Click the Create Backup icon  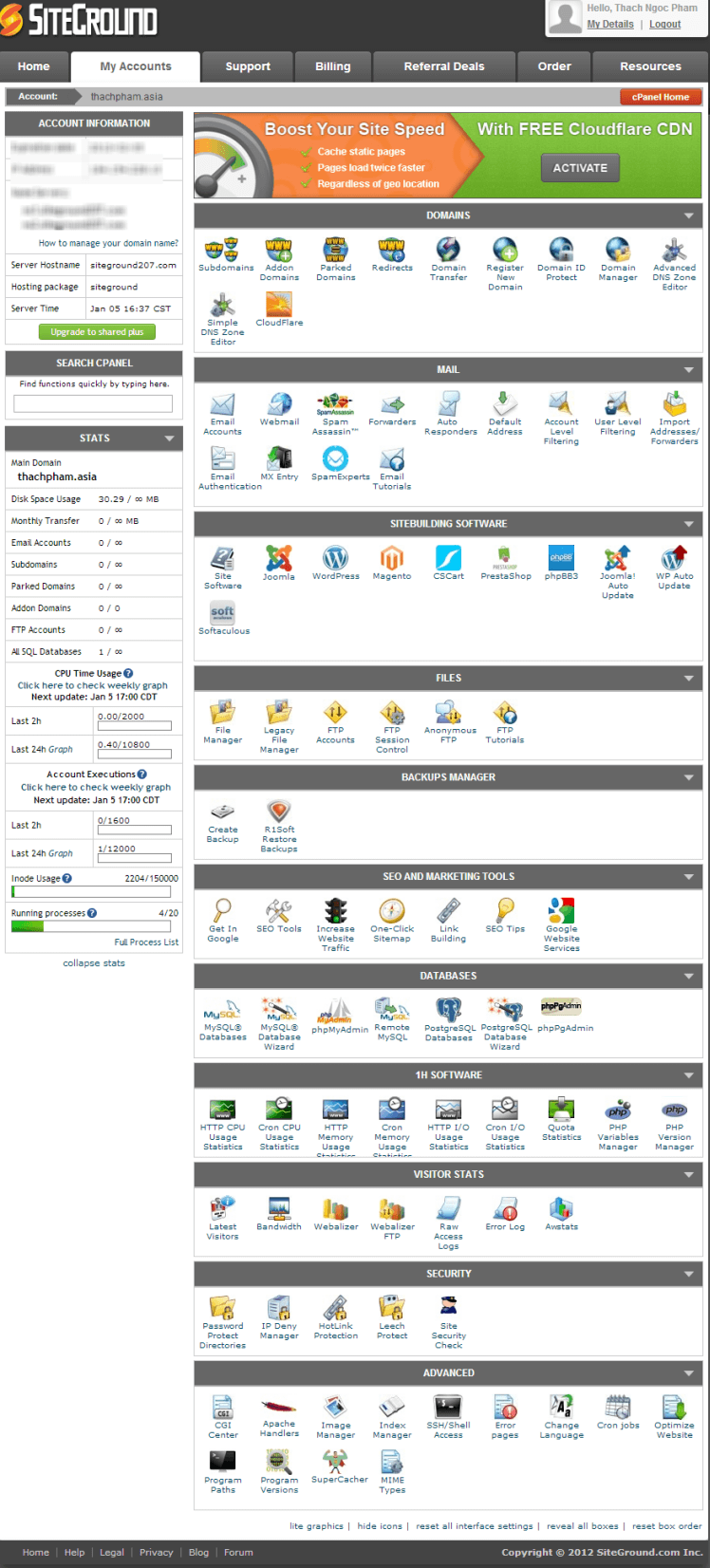coord(222,813)
